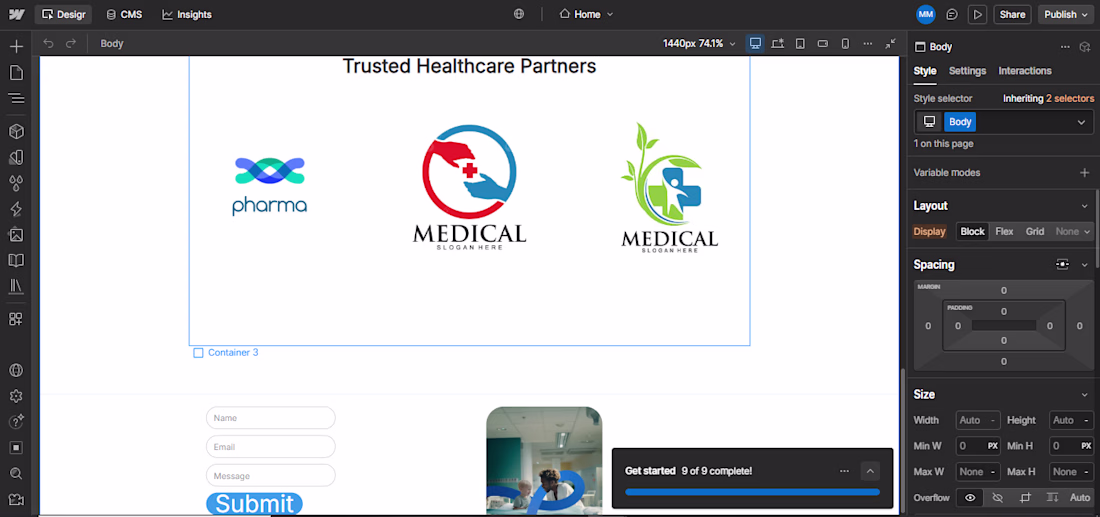Open quick find magnifier in sidebar
The image size is (1100, 517).
[16, 474]
